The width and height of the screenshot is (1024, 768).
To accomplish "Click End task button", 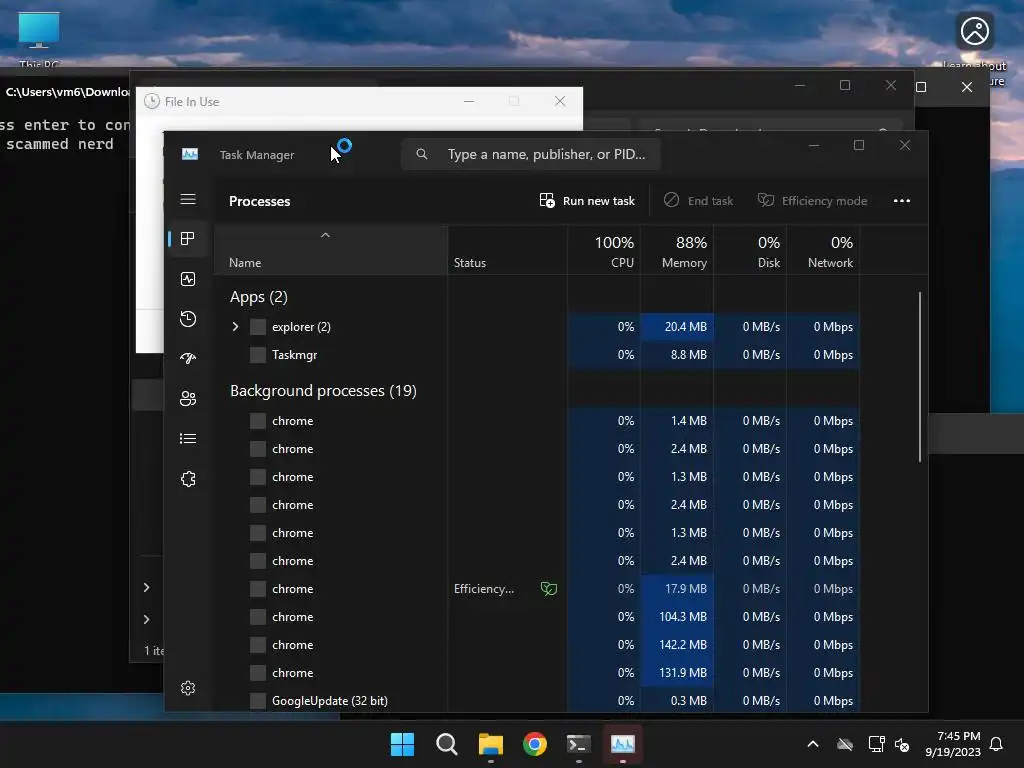I will click(x=699, y=200).
